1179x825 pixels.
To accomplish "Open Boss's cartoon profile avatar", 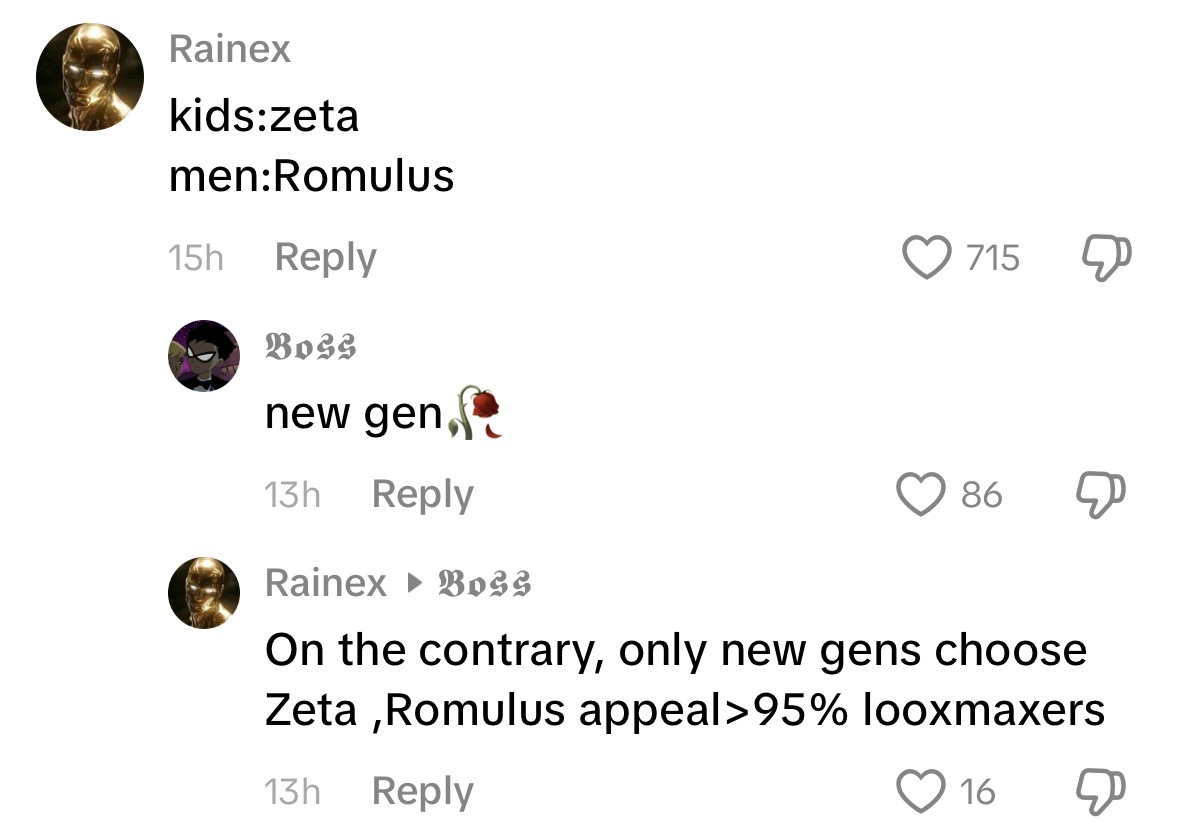I will (204, 356).
